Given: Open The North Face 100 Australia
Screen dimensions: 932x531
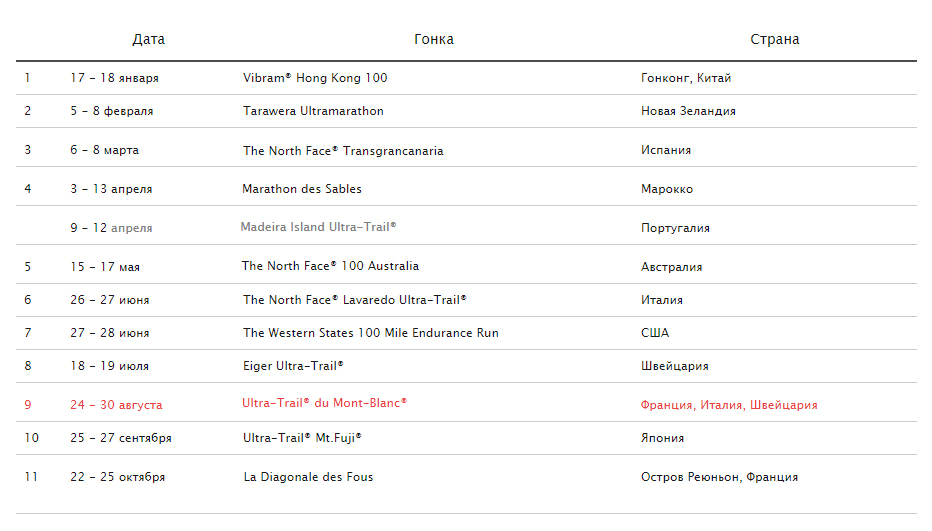Looking at the screenshot, I should point(330,266).
